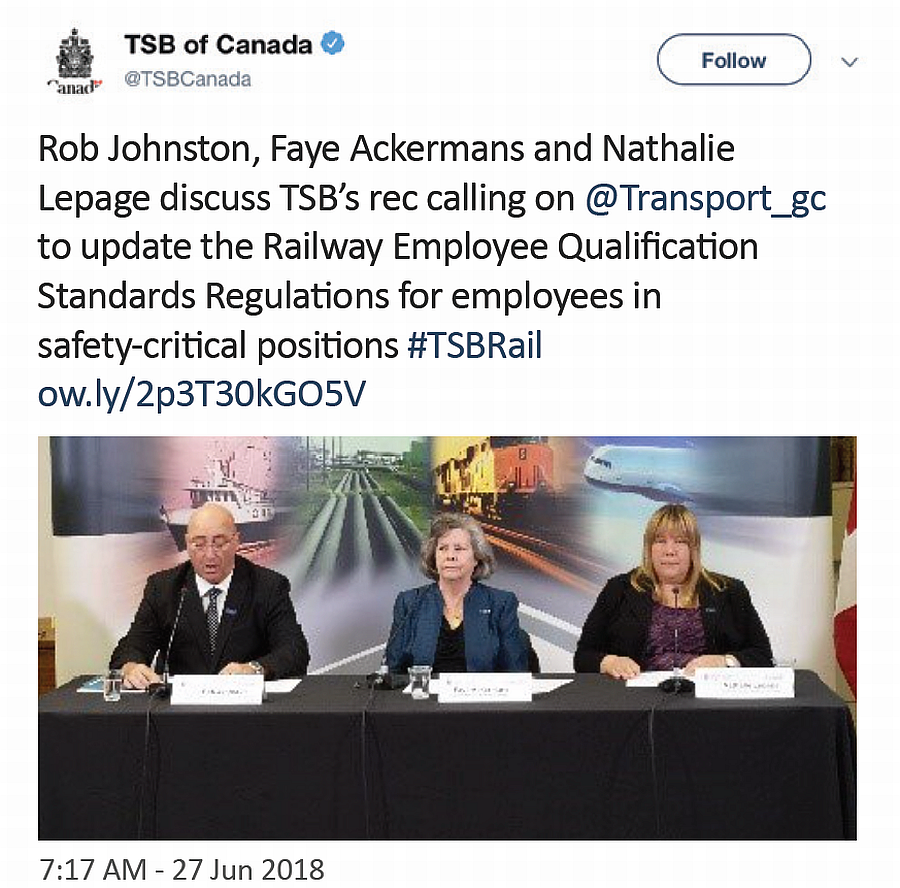Click the @TSBCanada handle
The width and height of the screenshot is (900, 888).
tap(187, 78)
